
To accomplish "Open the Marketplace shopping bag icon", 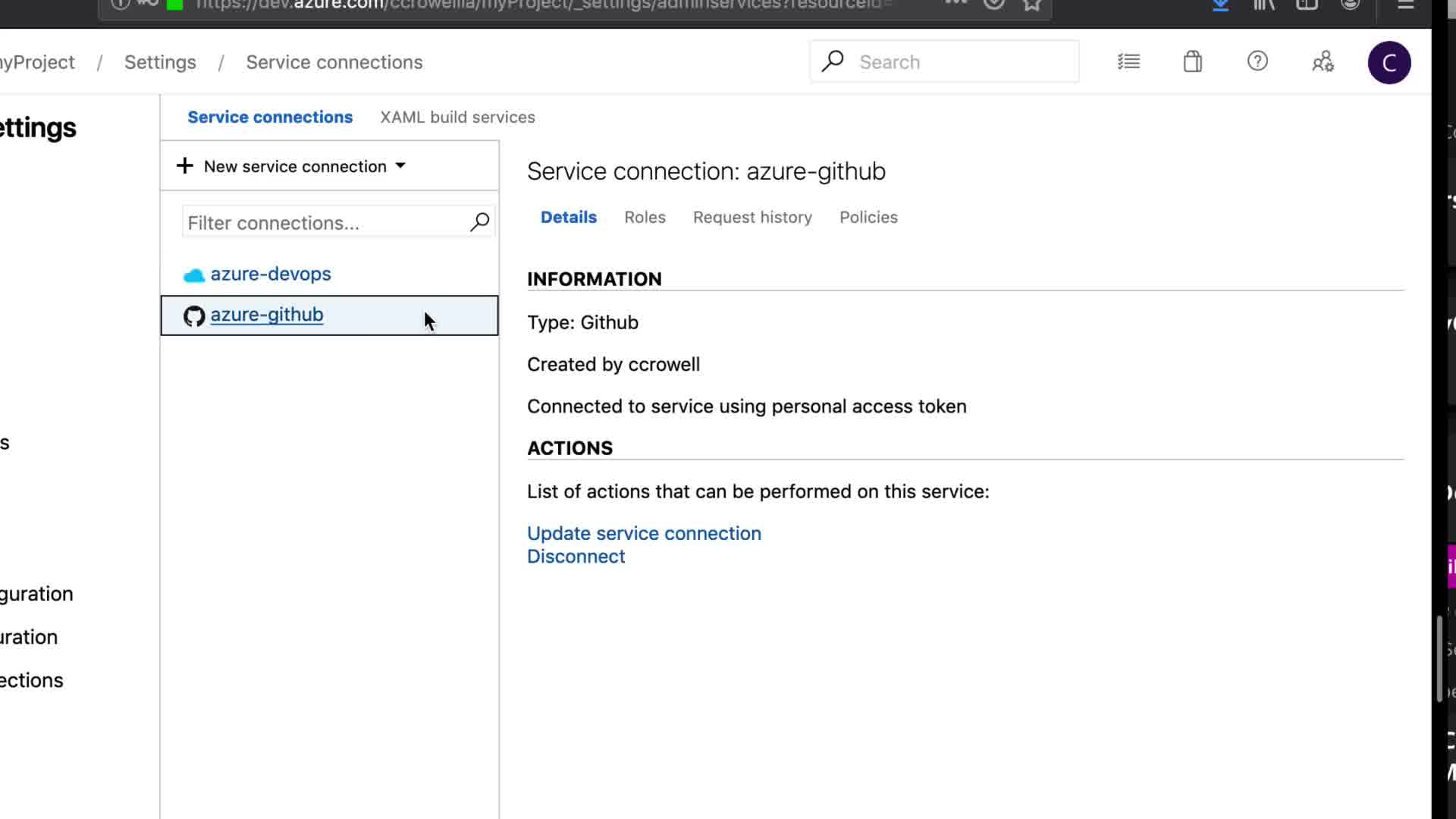I will [1193, 61].
